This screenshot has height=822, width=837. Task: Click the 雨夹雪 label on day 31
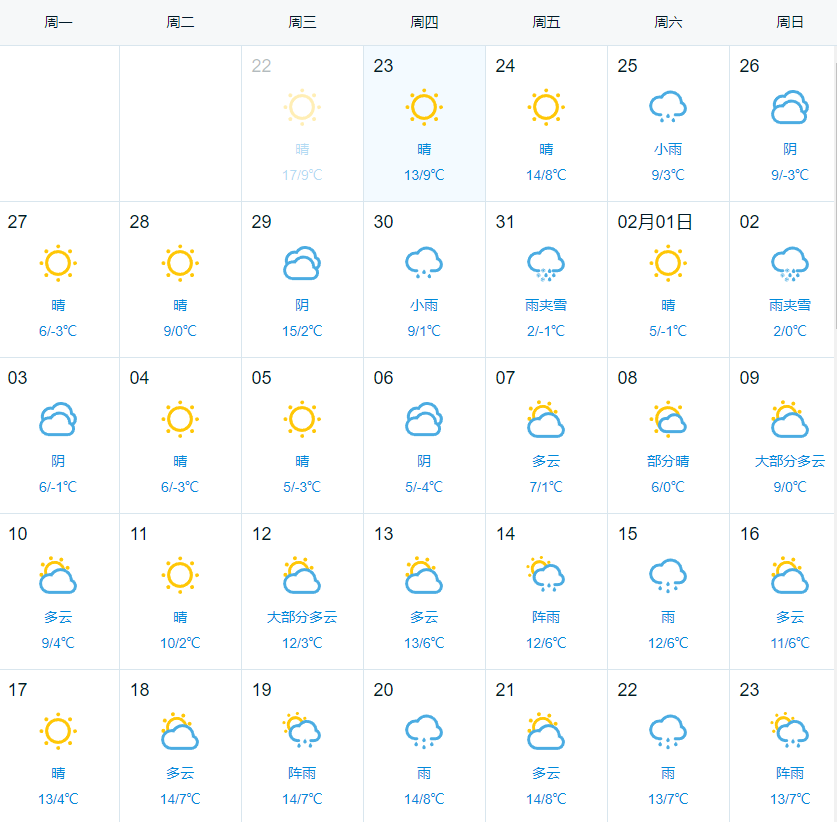tap(546, 305)
